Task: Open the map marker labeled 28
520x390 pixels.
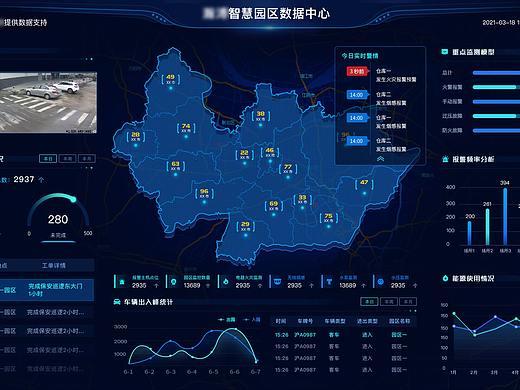Action: 135,137
